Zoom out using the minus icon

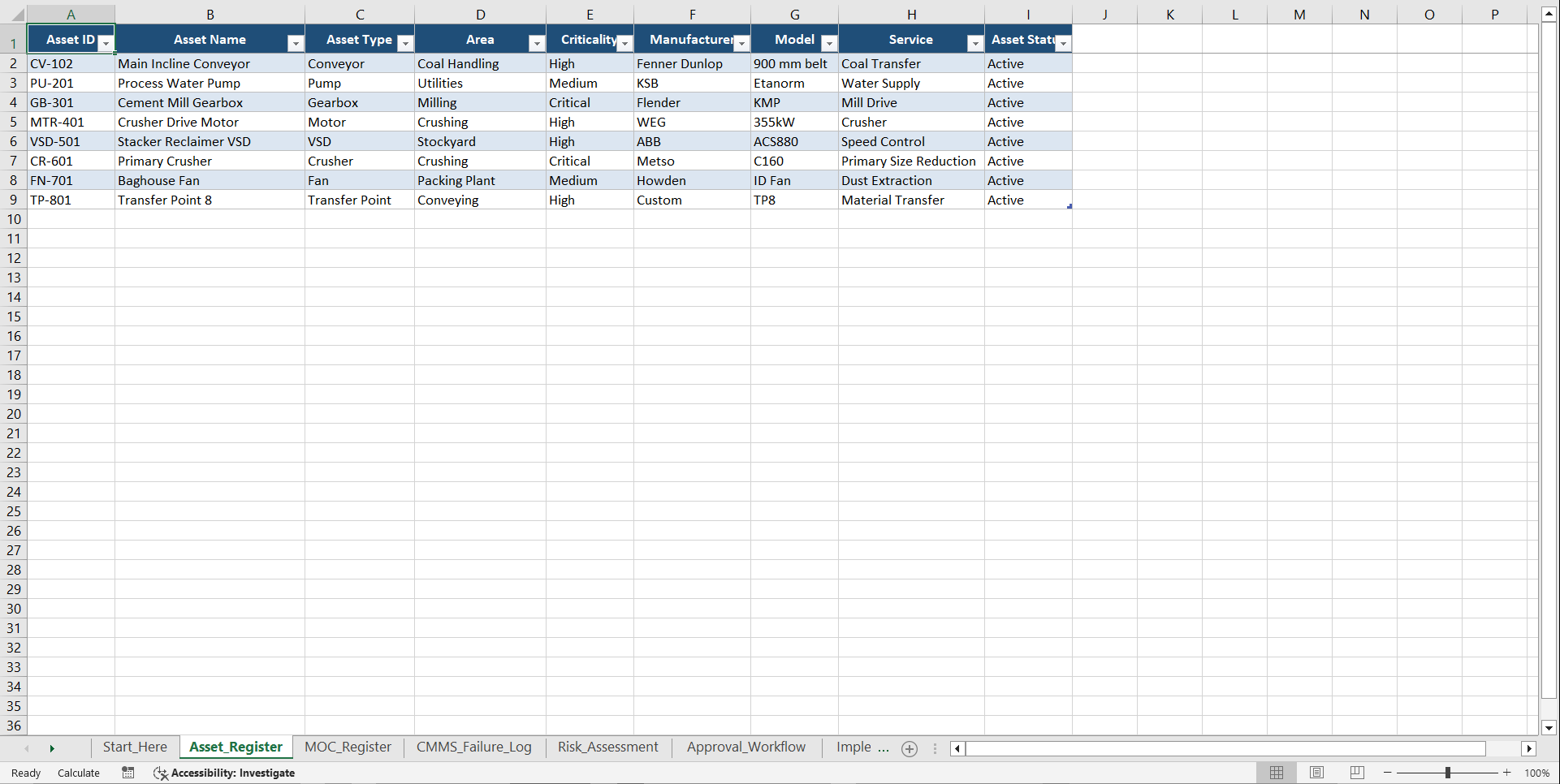click(1387, 773)
